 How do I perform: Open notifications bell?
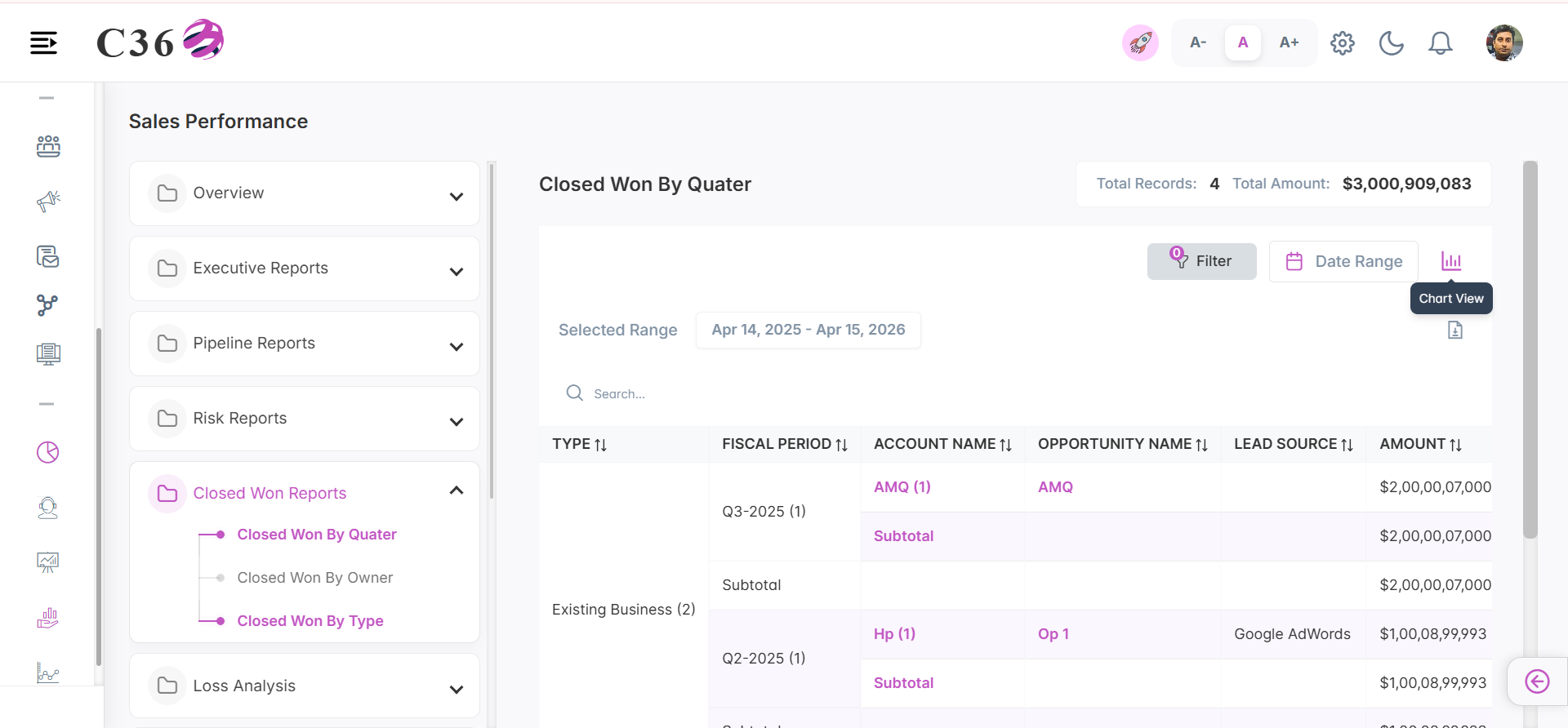coord(1441,42)
